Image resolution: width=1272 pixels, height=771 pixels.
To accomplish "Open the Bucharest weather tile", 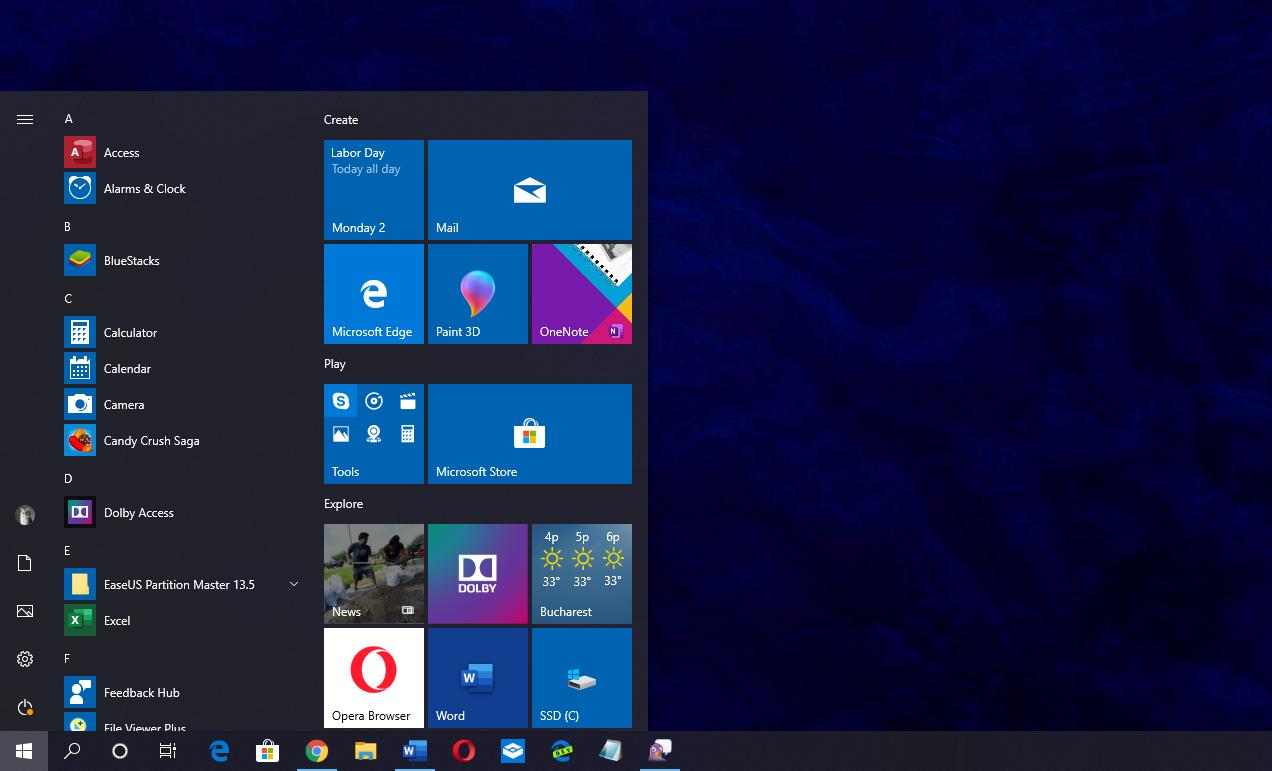I will 582,574.
